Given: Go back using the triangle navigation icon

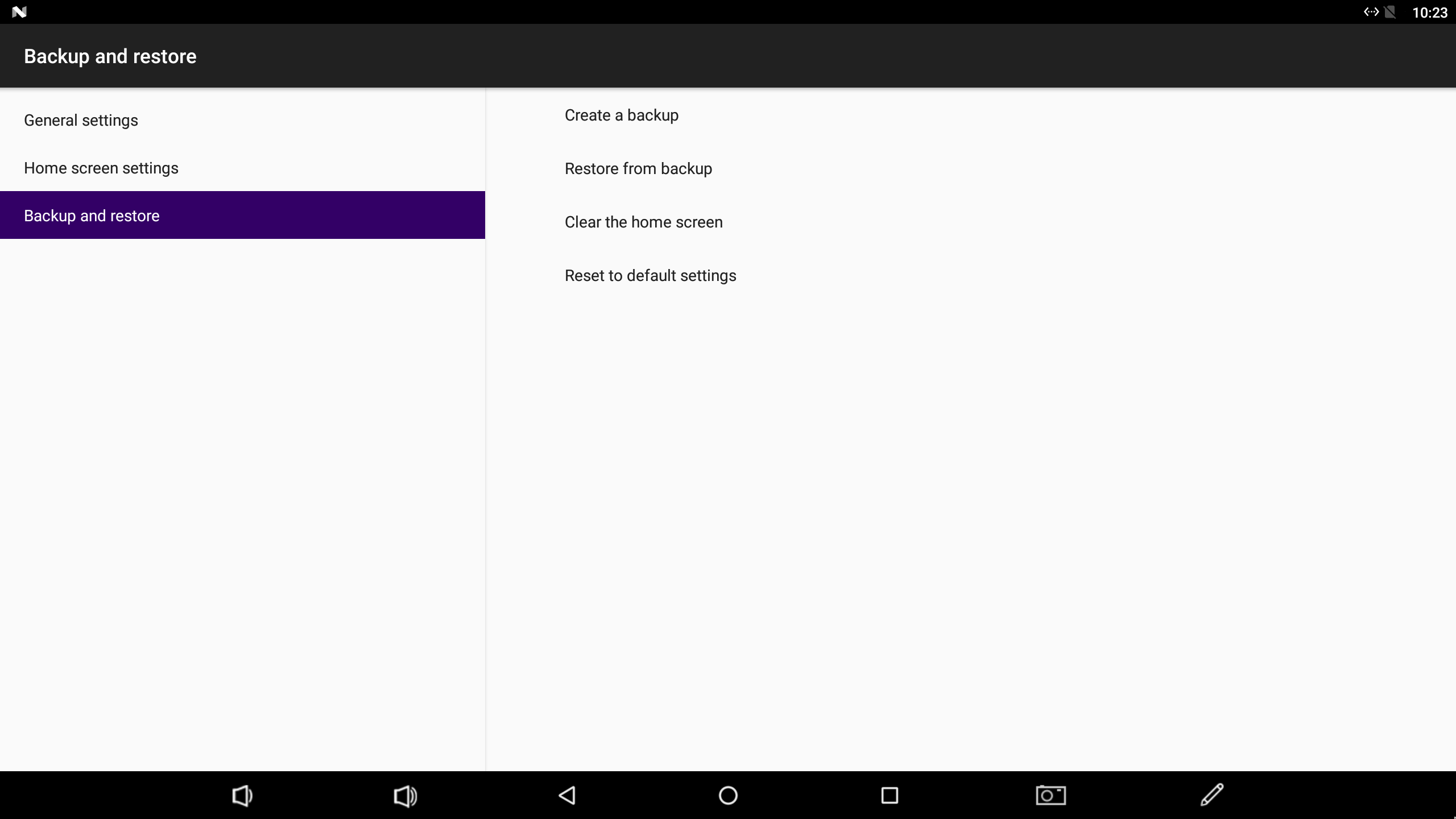Looking at the screenshot, I should pos(567,795).
